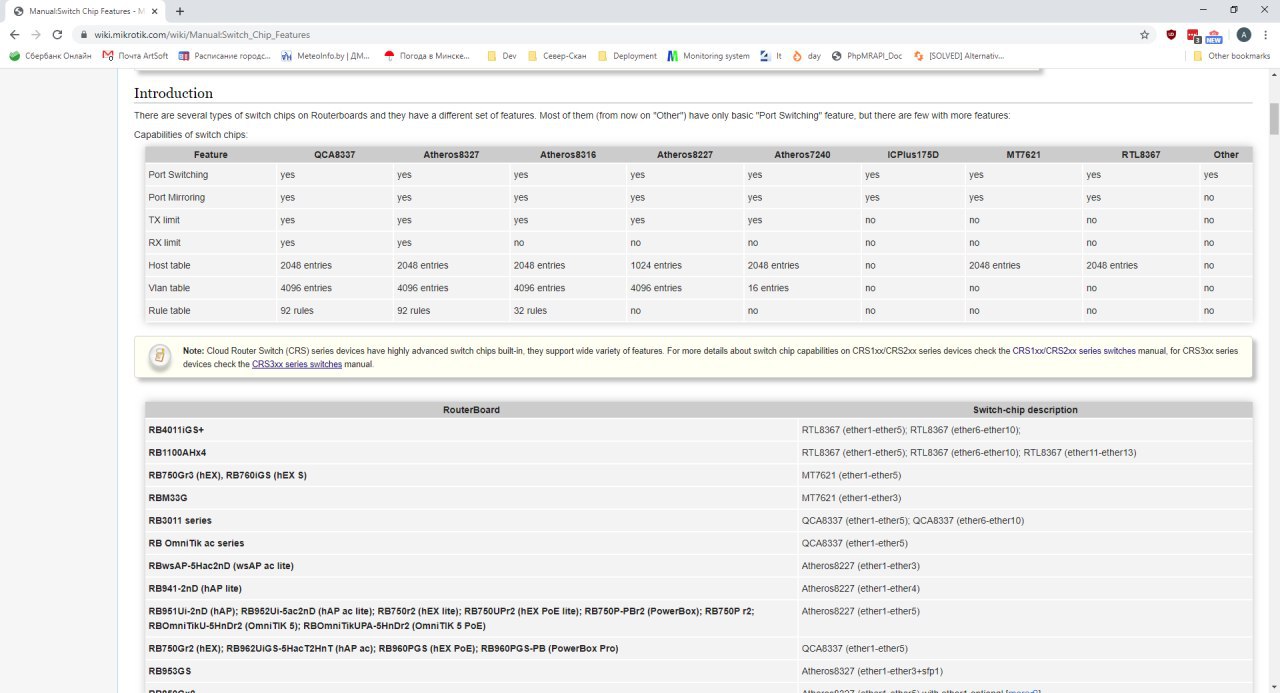This screenshot has width=1280, height=693.
Task: Click the Atheros8327 column header
Action: click(x=451, y=155)
